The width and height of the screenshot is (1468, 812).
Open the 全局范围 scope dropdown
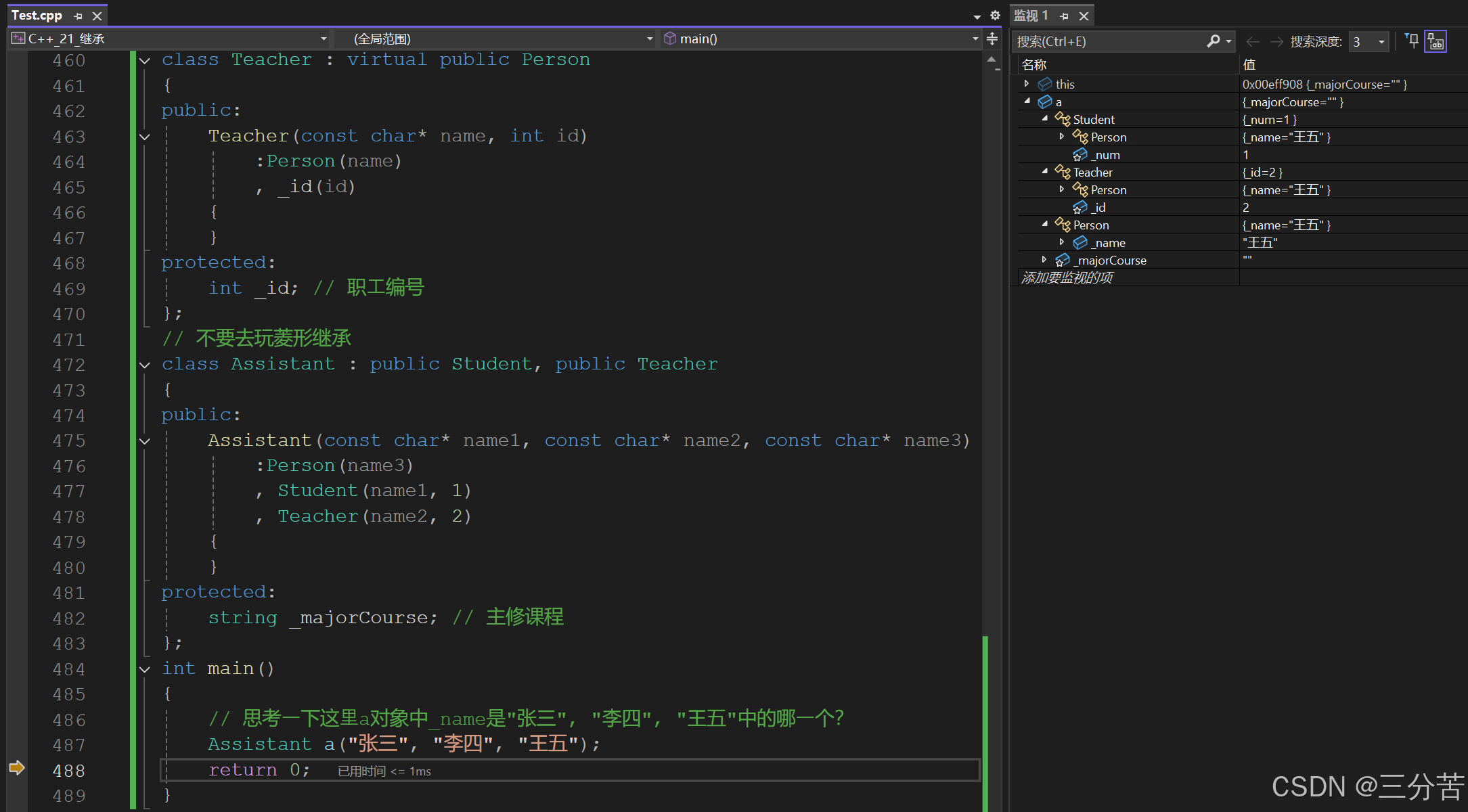tap(650, 39)
